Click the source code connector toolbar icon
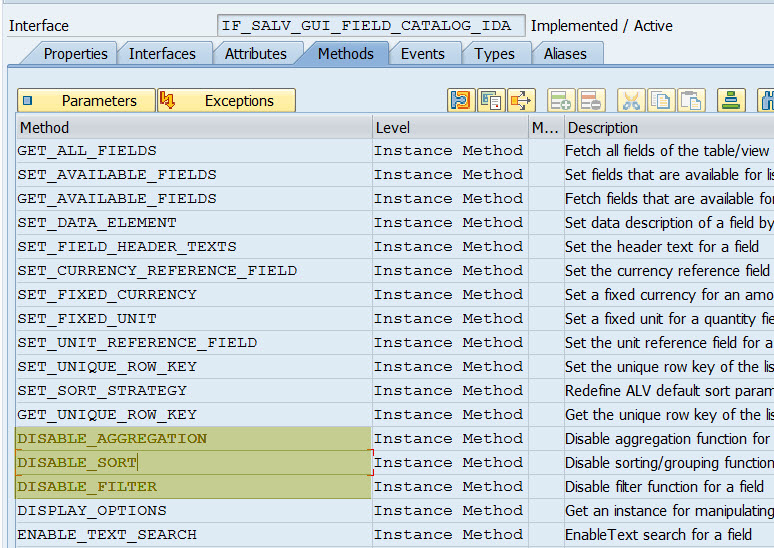This screenshot has width=774, height=548. tap(461, 101)
